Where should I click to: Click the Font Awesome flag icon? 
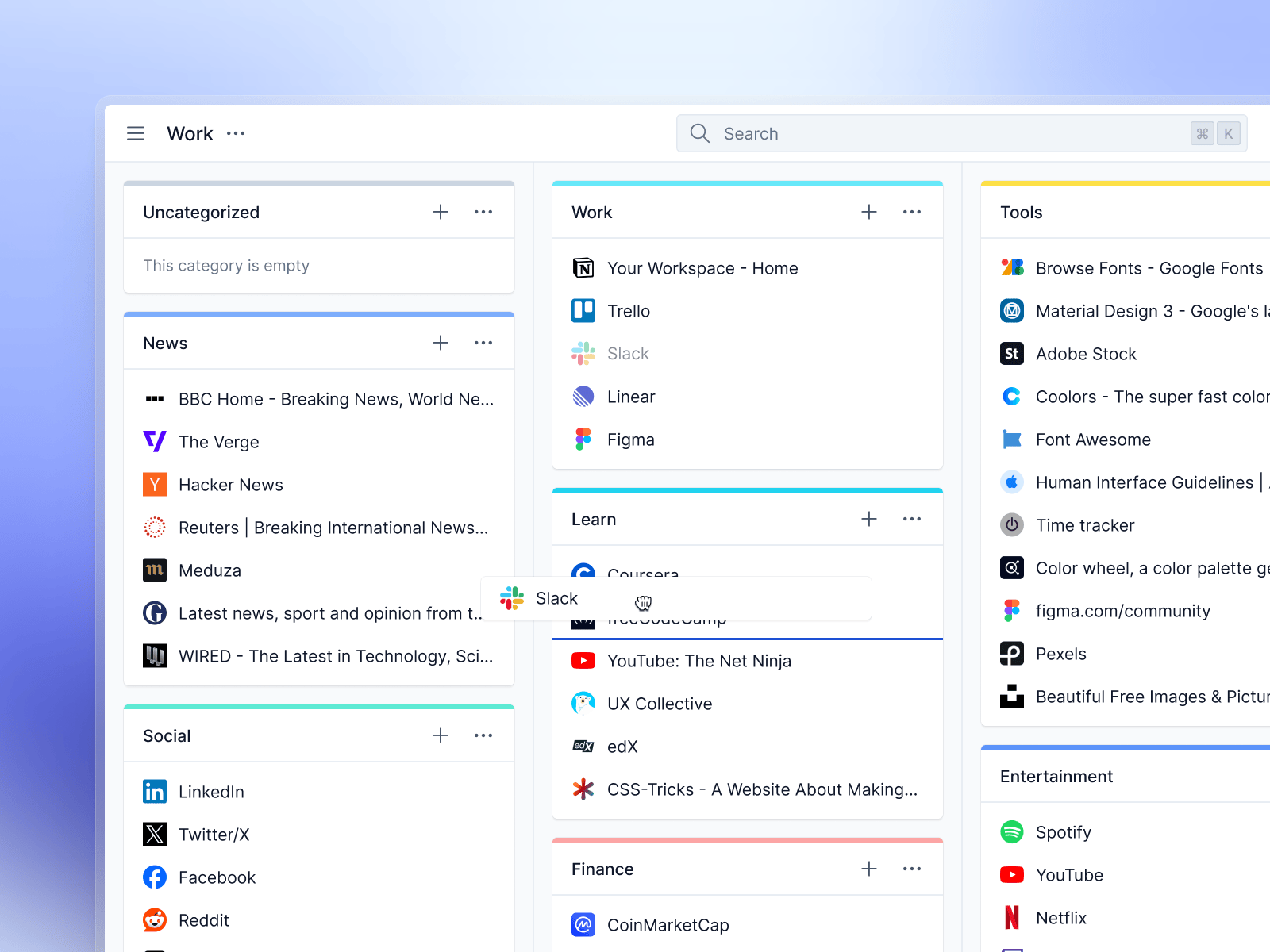(1012, 440)
